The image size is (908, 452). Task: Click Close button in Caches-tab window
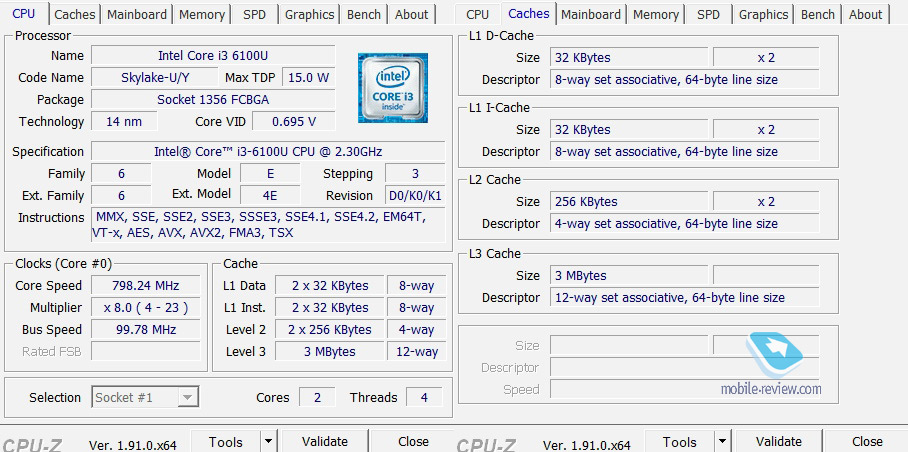(x=867, y=442)
